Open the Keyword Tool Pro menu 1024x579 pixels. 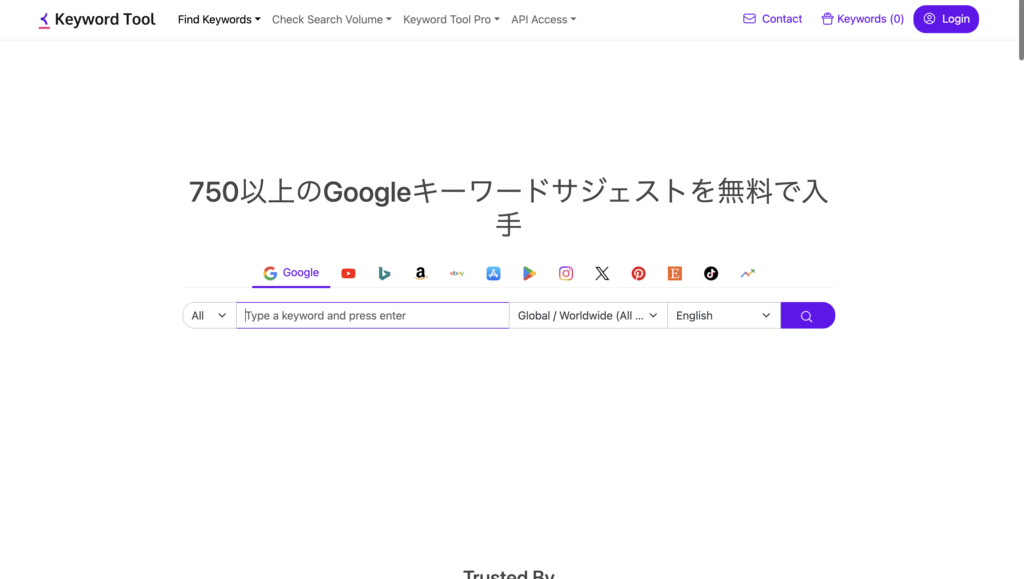[451, 20]
